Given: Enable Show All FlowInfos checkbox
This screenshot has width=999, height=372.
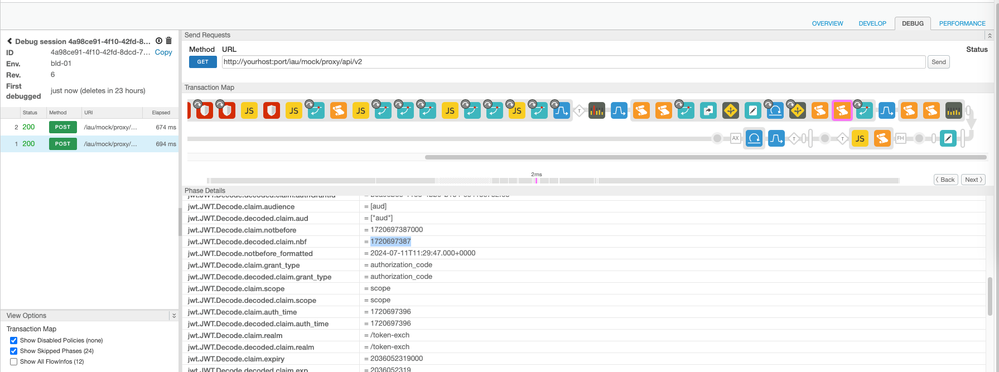Looking at the screenshot, I should (13, 361).
